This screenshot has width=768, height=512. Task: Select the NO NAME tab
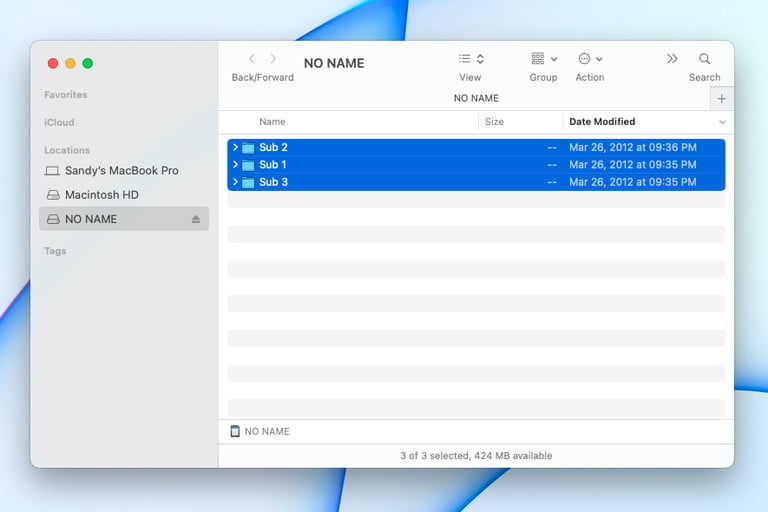[x=476, y=98]
